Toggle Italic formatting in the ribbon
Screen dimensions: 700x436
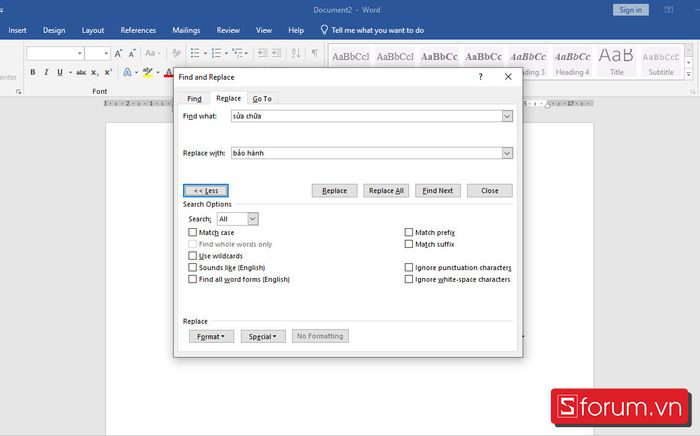point(46,72)
